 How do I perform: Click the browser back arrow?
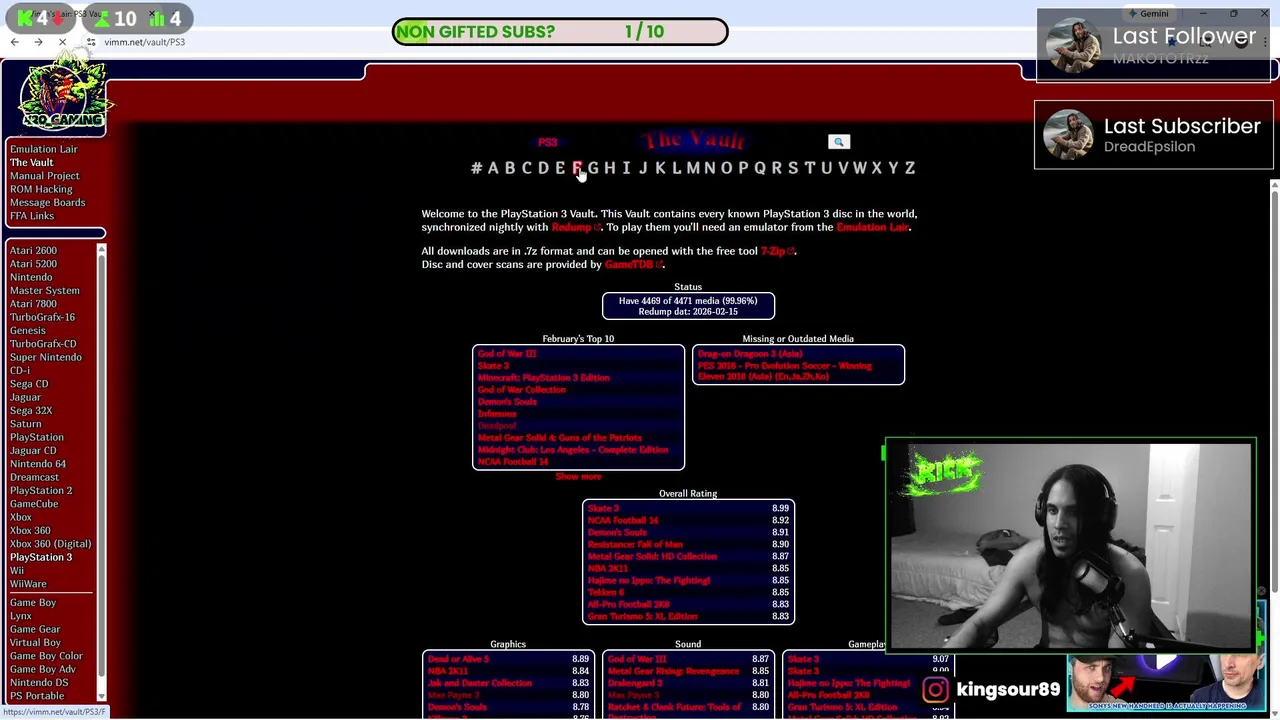14,42
